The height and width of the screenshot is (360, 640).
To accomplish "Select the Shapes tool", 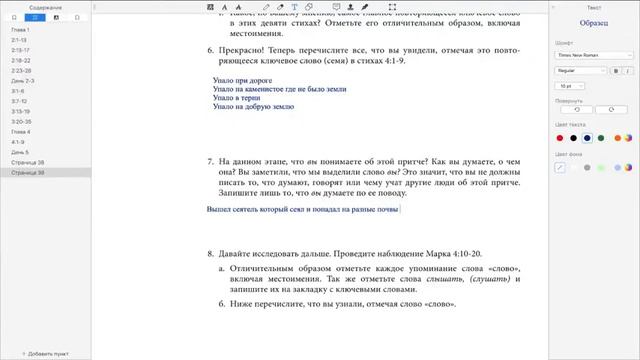I will coord(309,7).
